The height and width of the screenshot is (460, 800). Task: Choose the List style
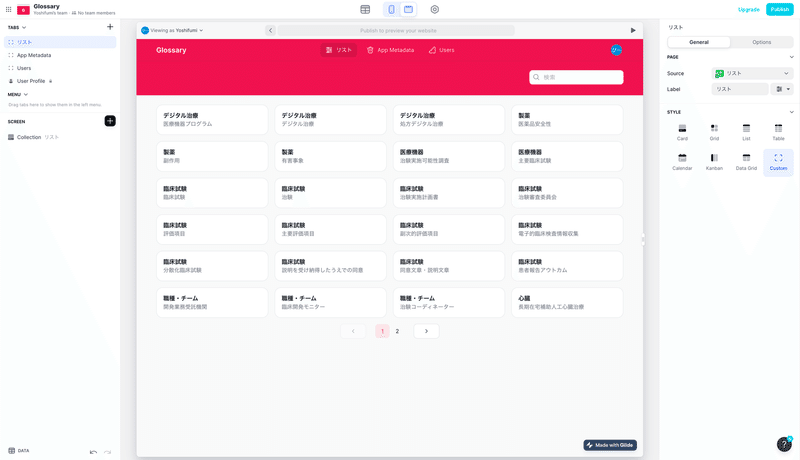(x=746, y=132)
